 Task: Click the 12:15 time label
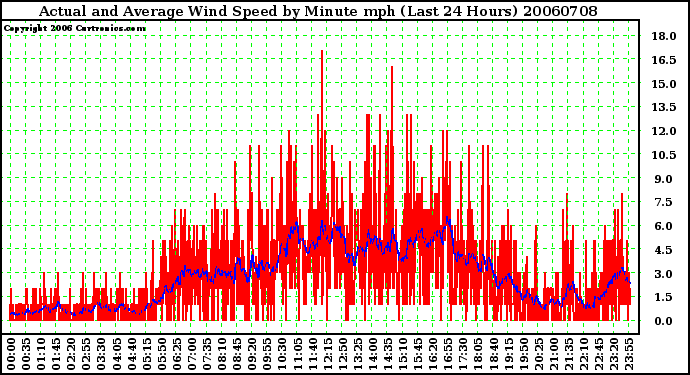[327, 354]
